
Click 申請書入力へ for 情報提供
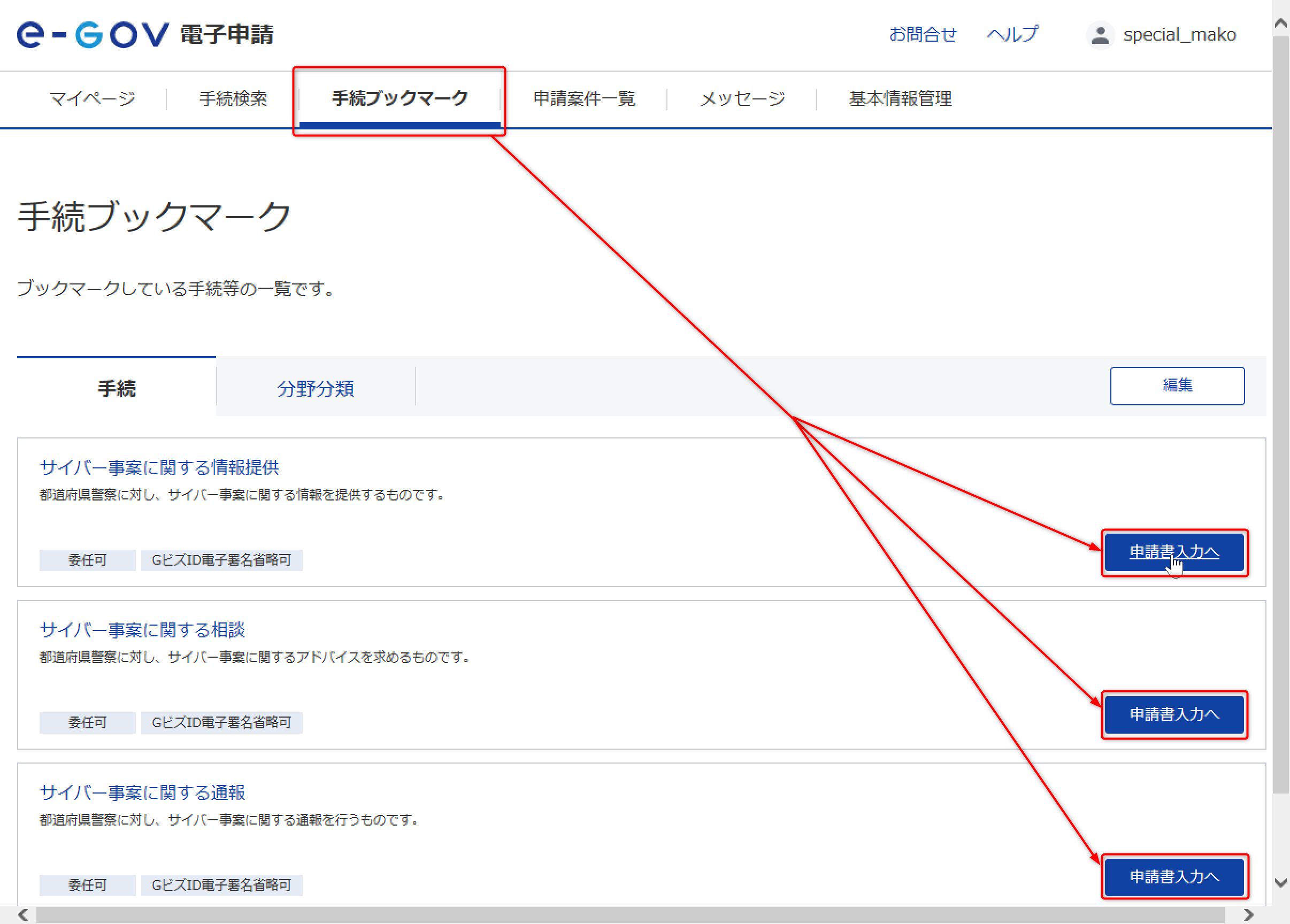click(x=1174, y=552)
